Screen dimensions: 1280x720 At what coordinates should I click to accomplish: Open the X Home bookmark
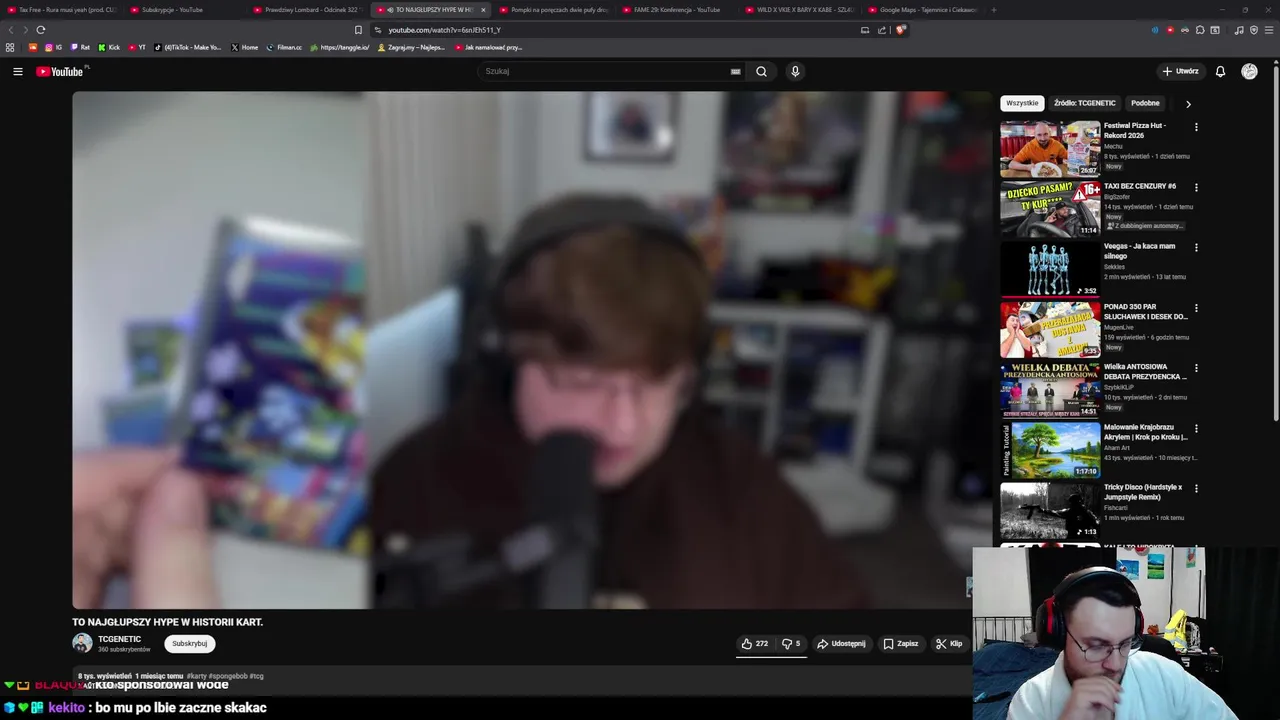pyautogui.click(x=244, y=47)
